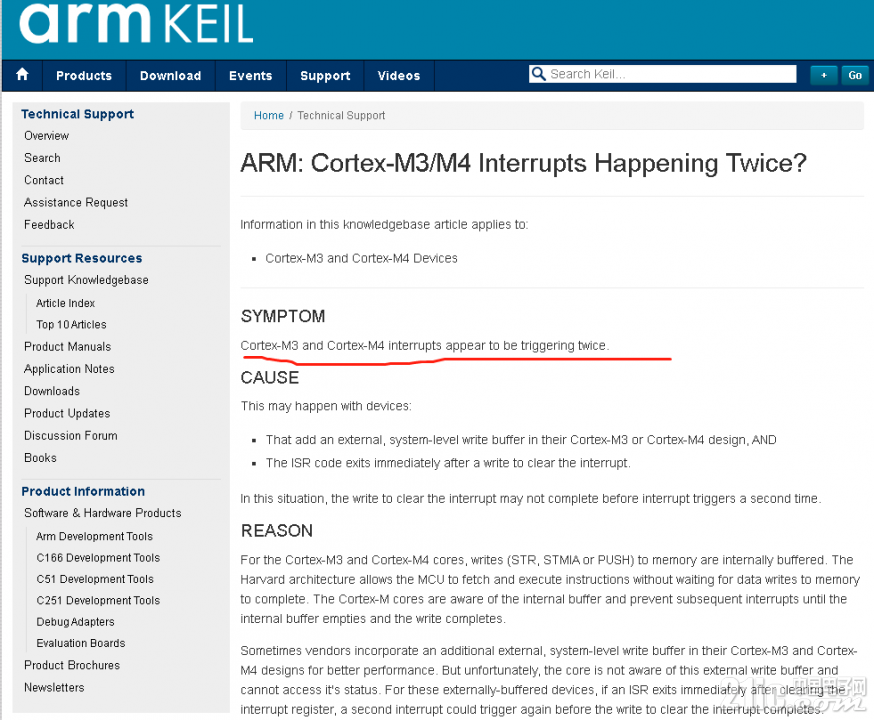Click the Search Keil input field

662,74
